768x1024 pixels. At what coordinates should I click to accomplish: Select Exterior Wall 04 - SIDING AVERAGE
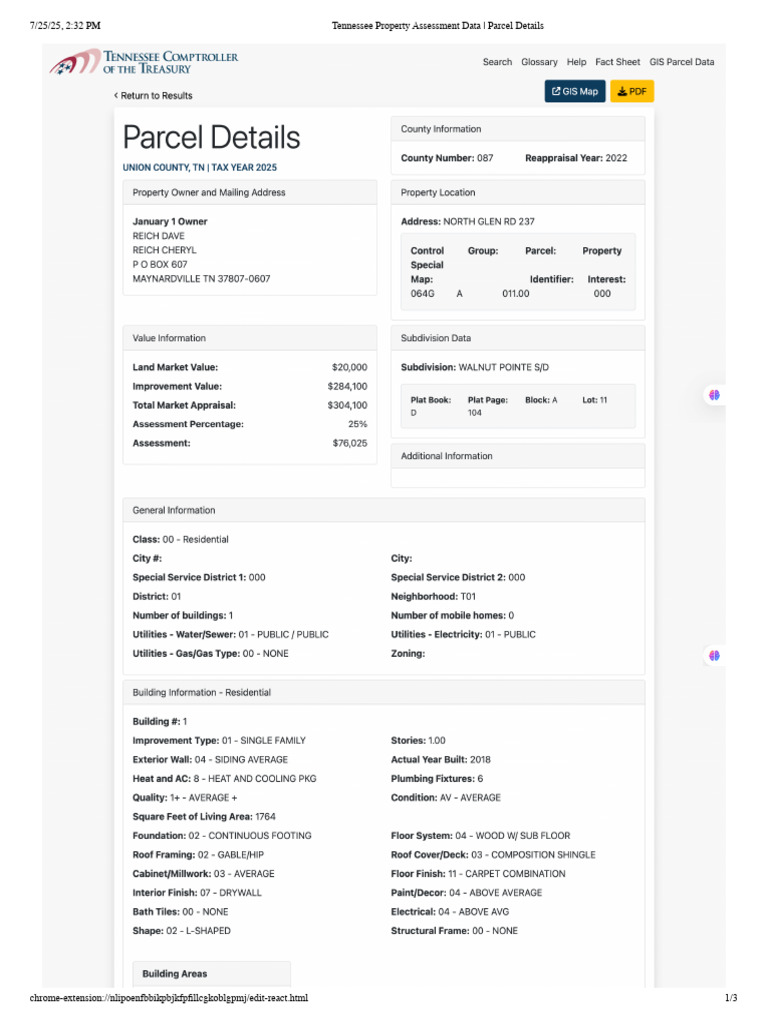tap(242, 760)
